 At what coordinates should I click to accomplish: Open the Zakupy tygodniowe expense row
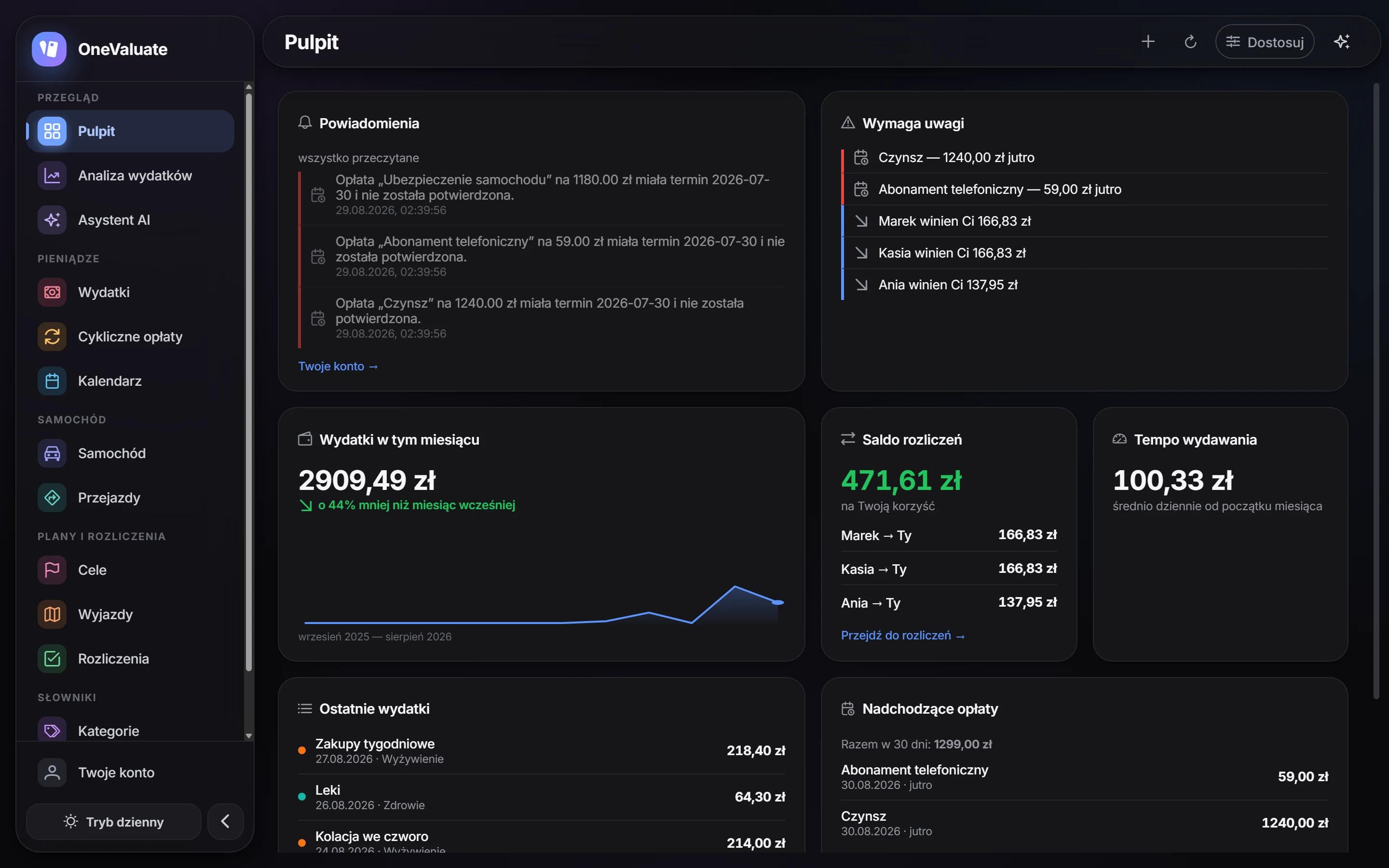coord(542,750)
